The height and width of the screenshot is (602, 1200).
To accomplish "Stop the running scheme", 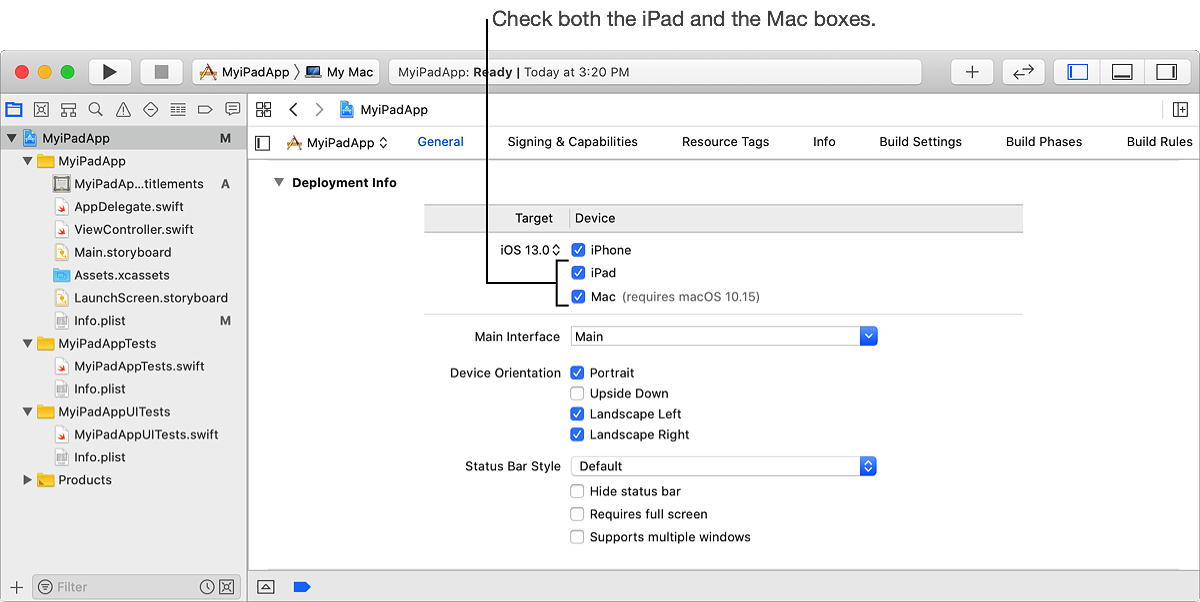I will [161, 72].
